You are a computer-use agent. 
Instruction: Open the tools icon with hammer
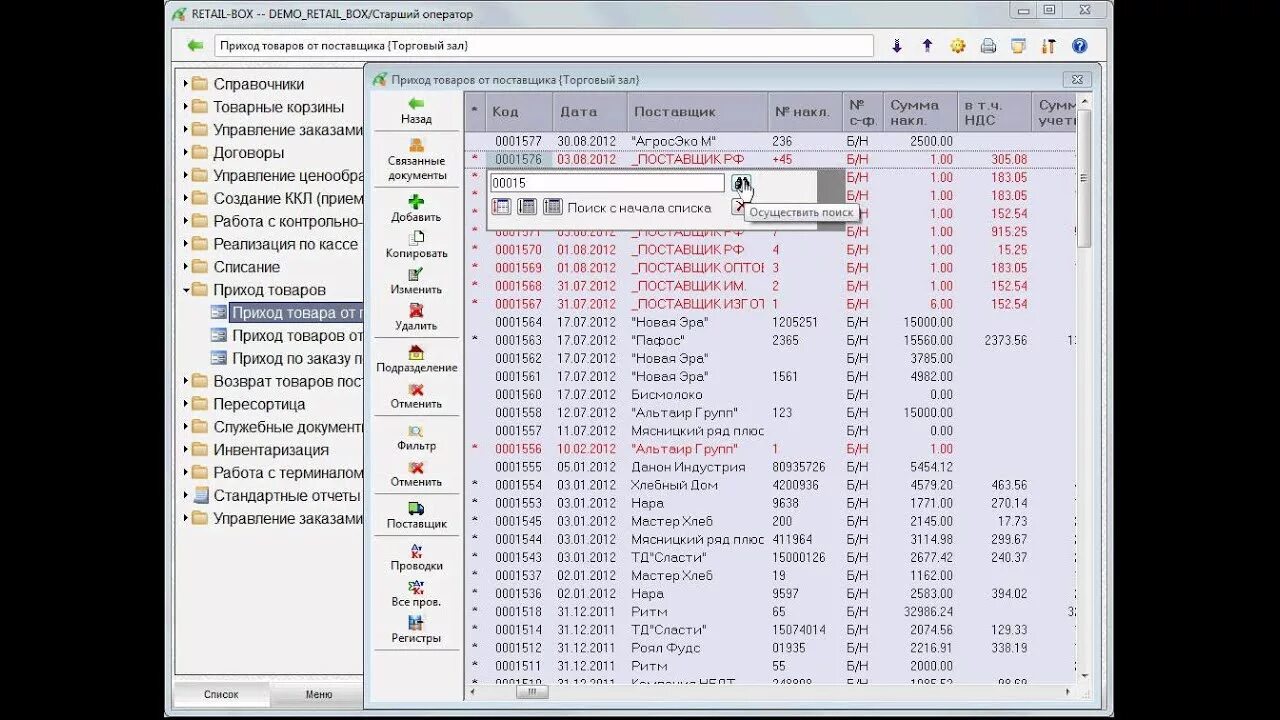coord(1049,46)
